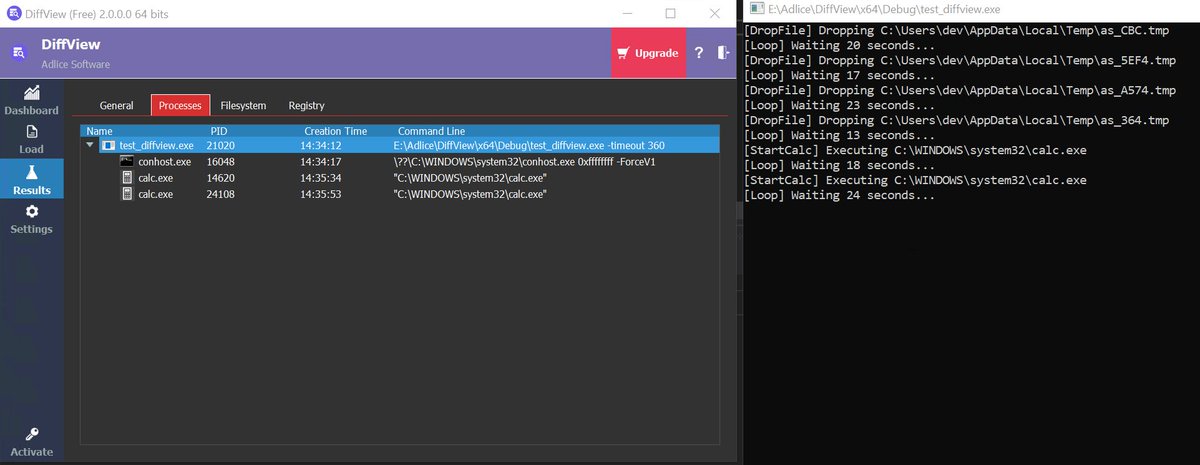Open the Settings gear section

[31, 219]
